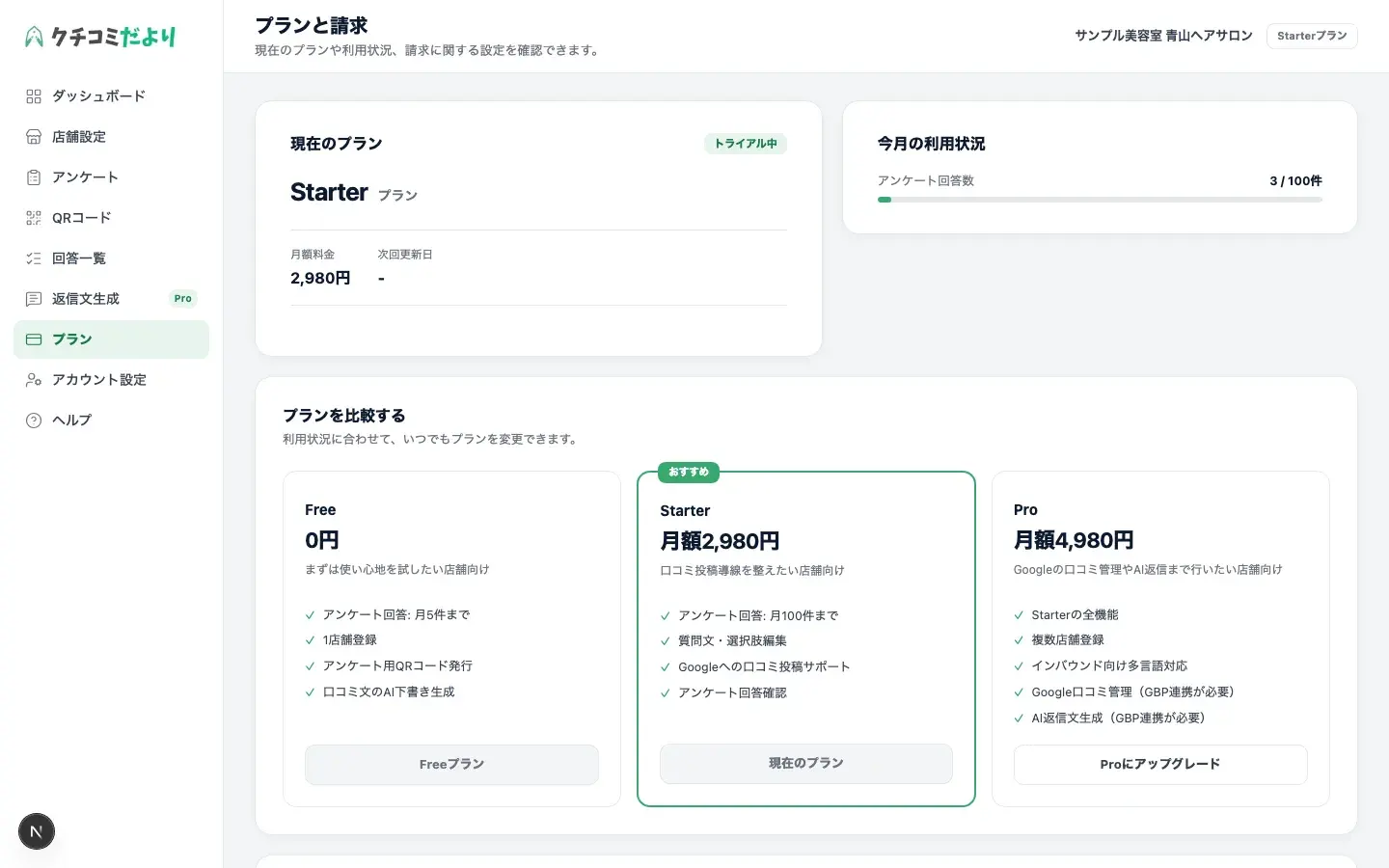
Task: Click checkmark beside 1店舗登録
Action: [311, 640]
